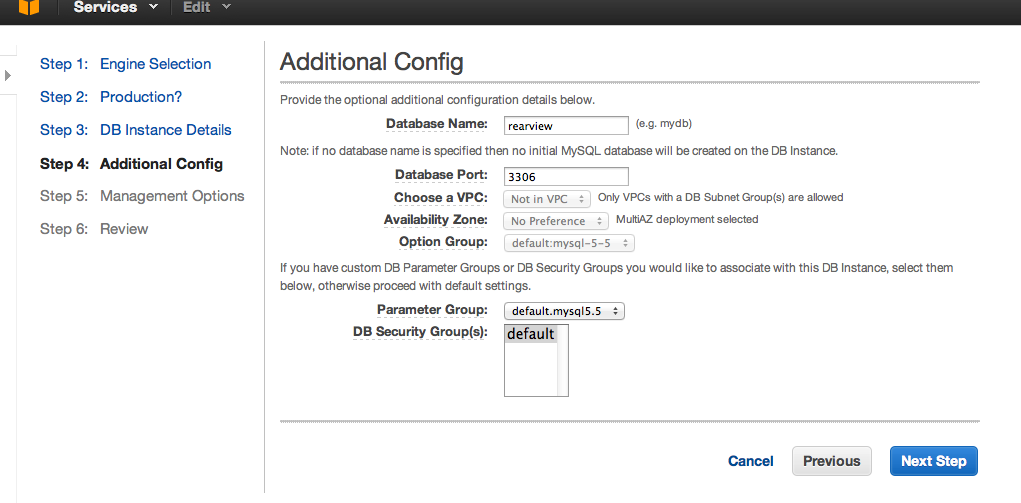Click the Edit dropdown chevron
The image size is (1021, 503).
tap(227, 7)
